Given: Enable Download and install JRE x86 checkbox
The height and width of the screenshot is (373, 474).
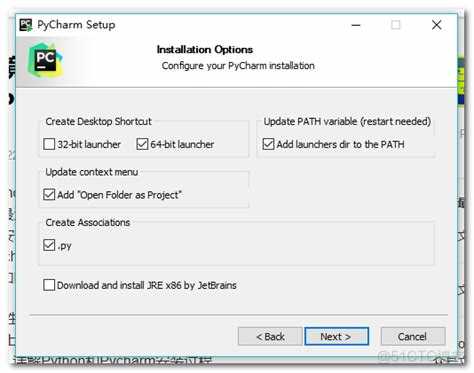Looking at the screenshot, I should point(49,285).
